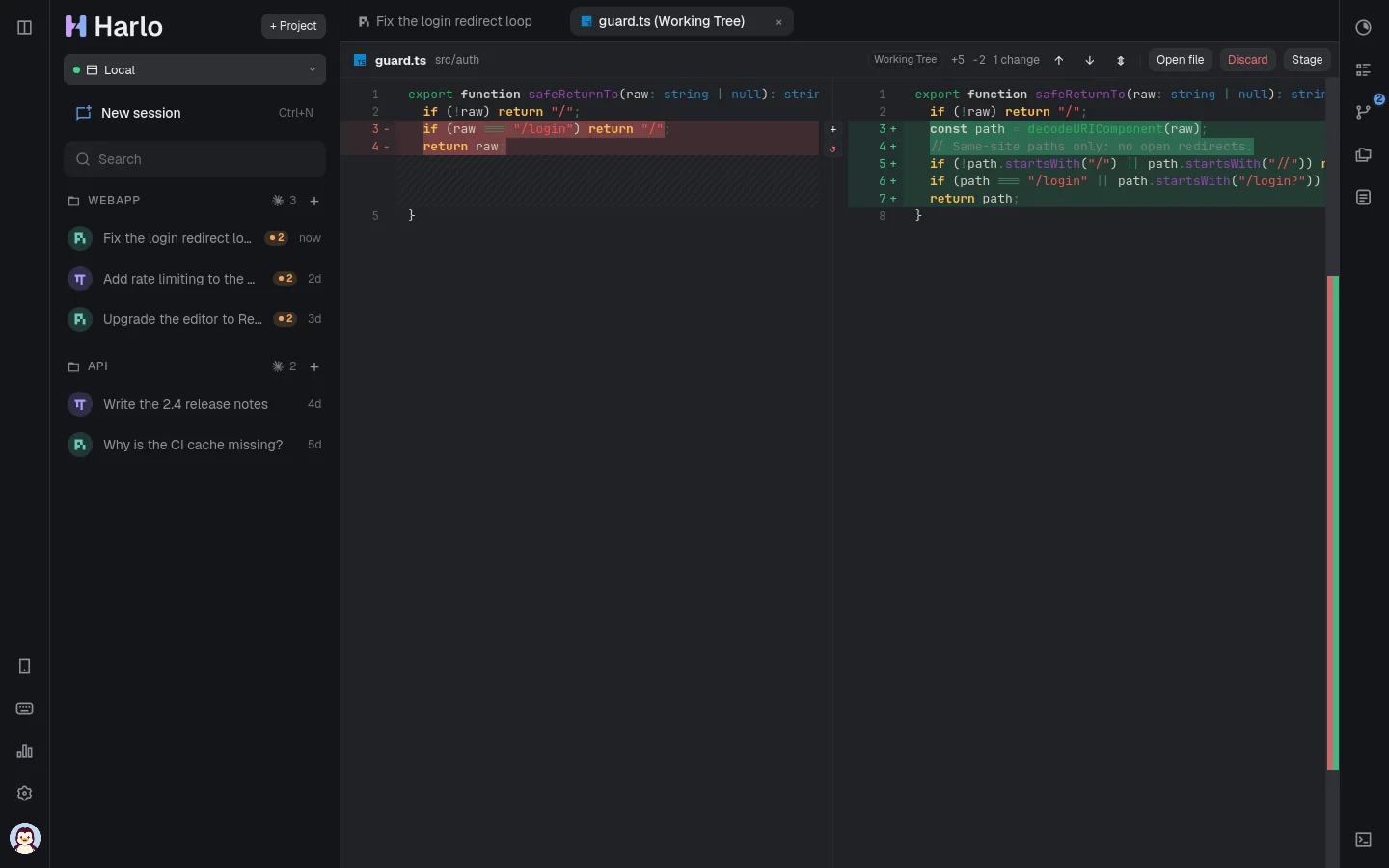Close the guard.ts Working Tree tab
1389x868 pixels.
point(779,22)
